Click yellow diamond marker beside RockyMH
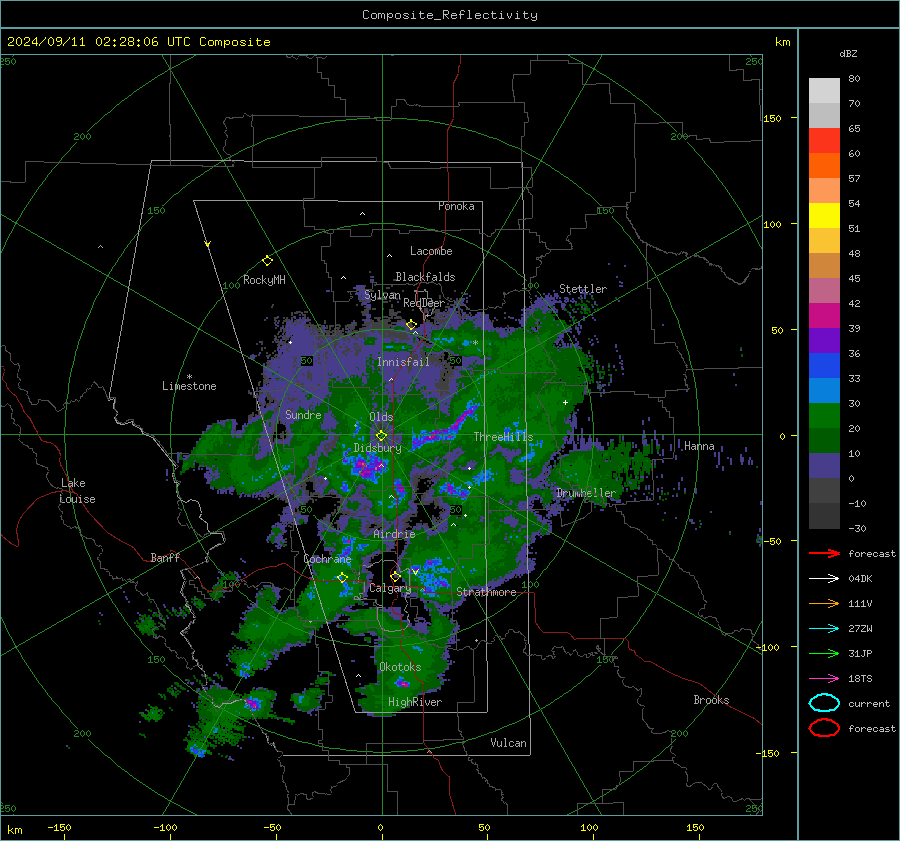This screenshot has width=900, height=841. click(x=267, y=261)
